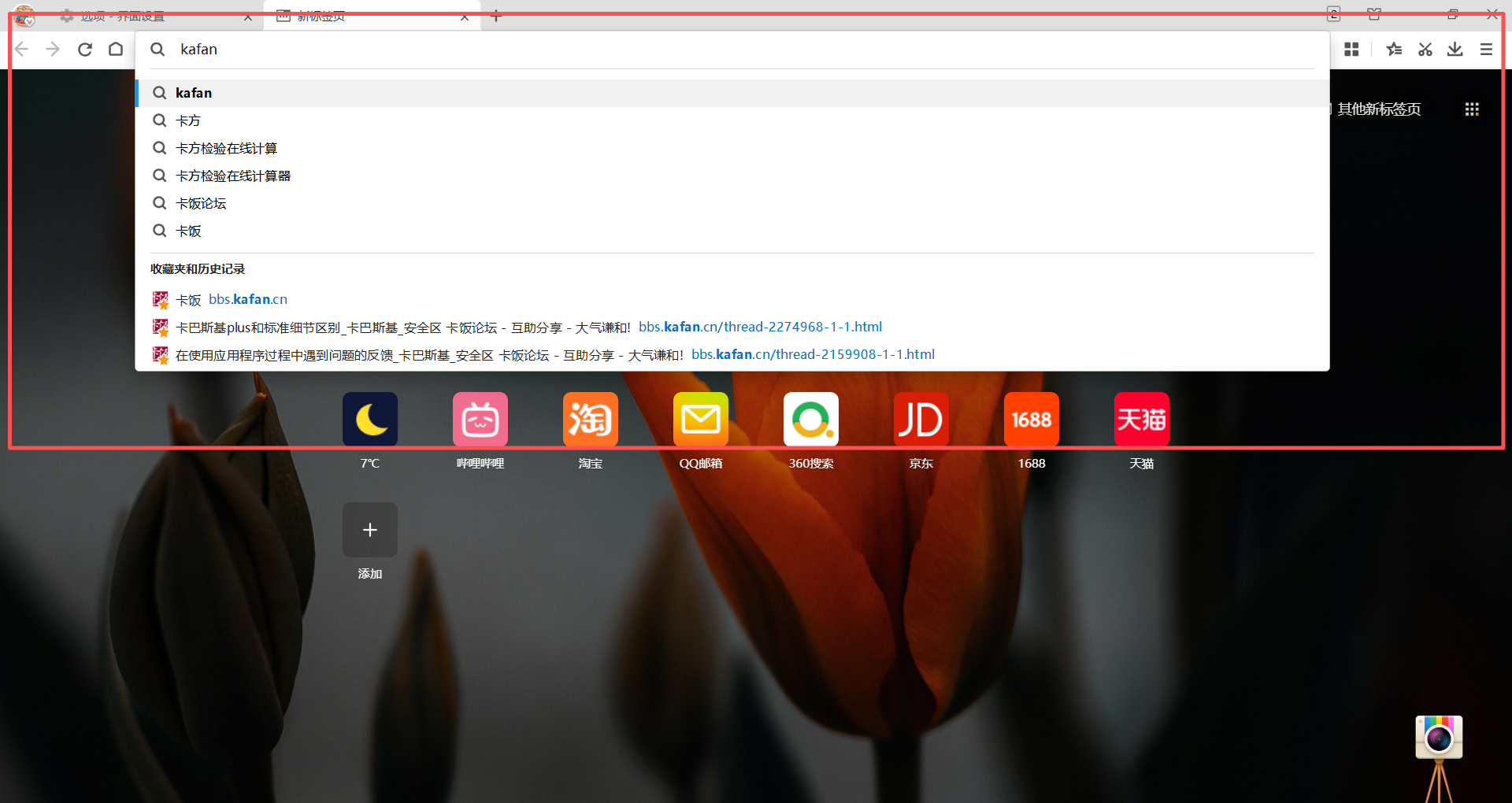Image resolution: width=1512 pixels, height=803 pixels.
Task: Open the downloads icon in toolbar
Action: [1455, 50]
